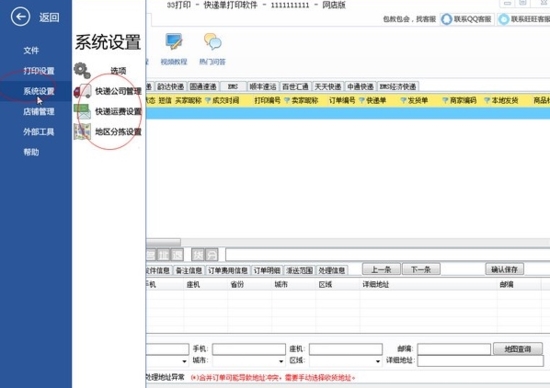This screenshot has height=388, width=550.
Task: Select the highlighted blue order row
Action: (348, 113)
